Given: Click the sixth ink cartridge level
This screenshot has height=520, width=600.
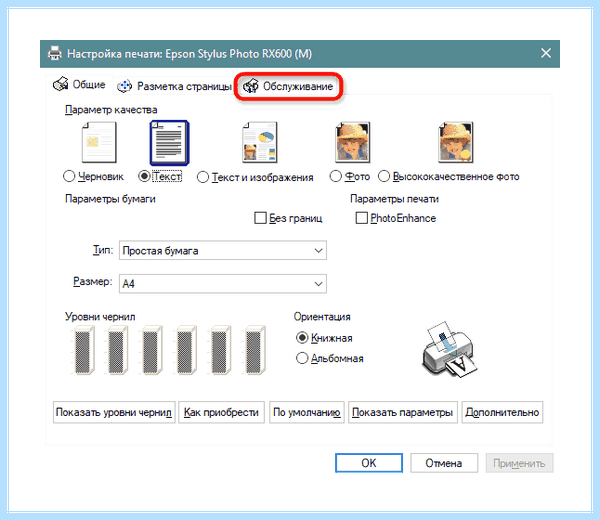Looking at the screenshot, I should (x=254, y=350).
